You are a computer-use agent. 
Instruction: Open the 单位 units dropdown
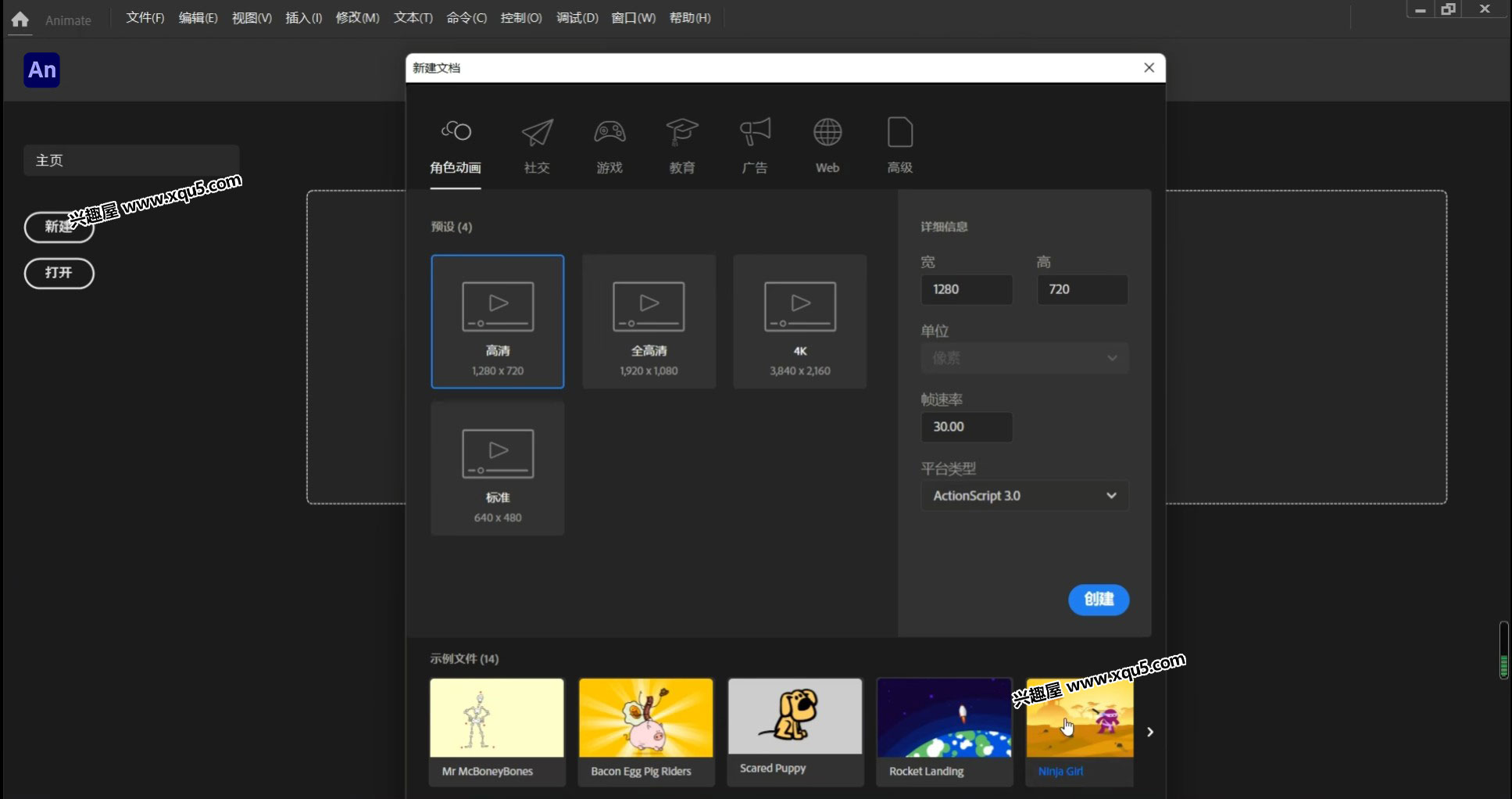[1024, 358]
